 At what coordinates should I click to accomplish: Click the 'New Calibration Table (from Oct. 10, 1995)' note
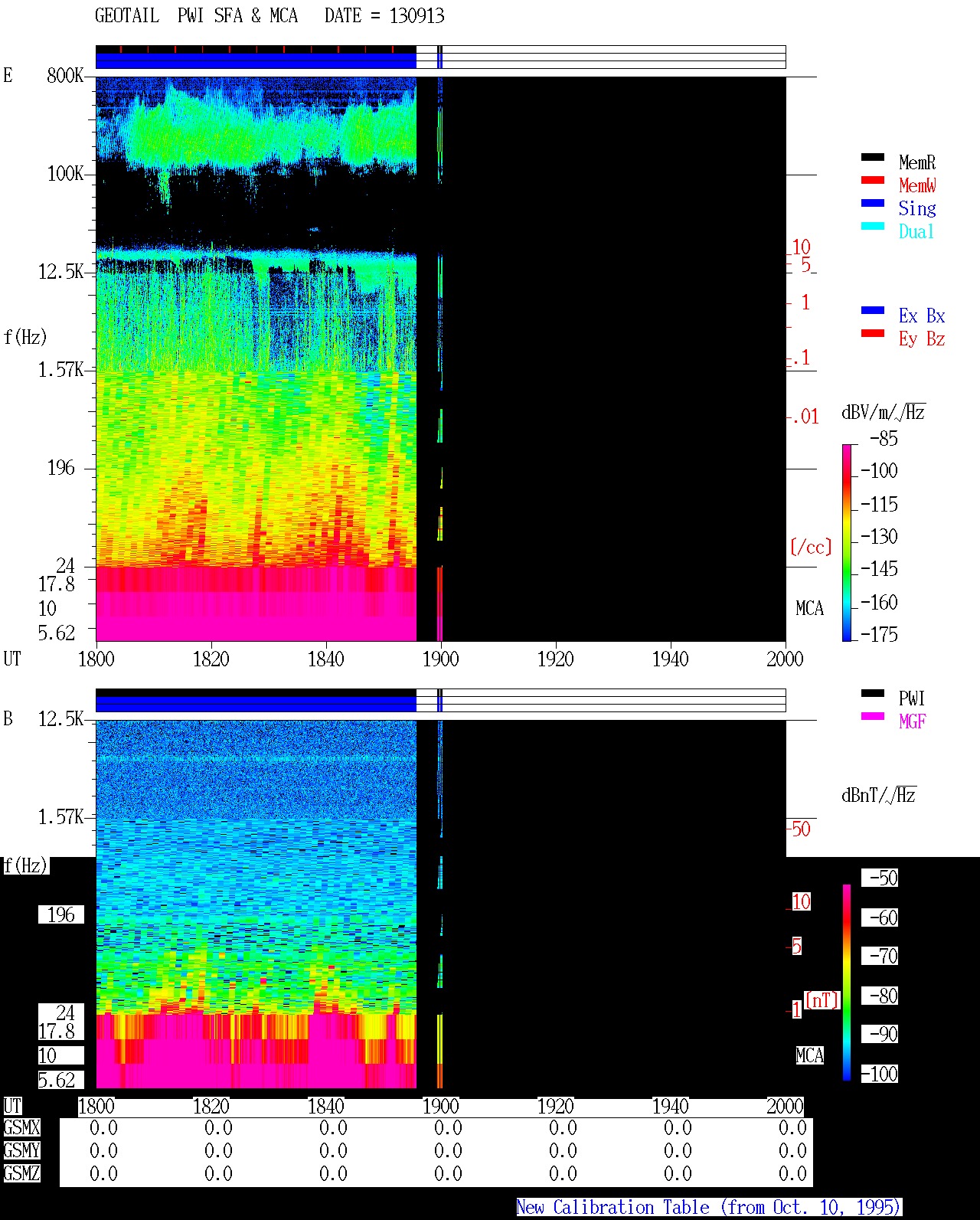709,1207
